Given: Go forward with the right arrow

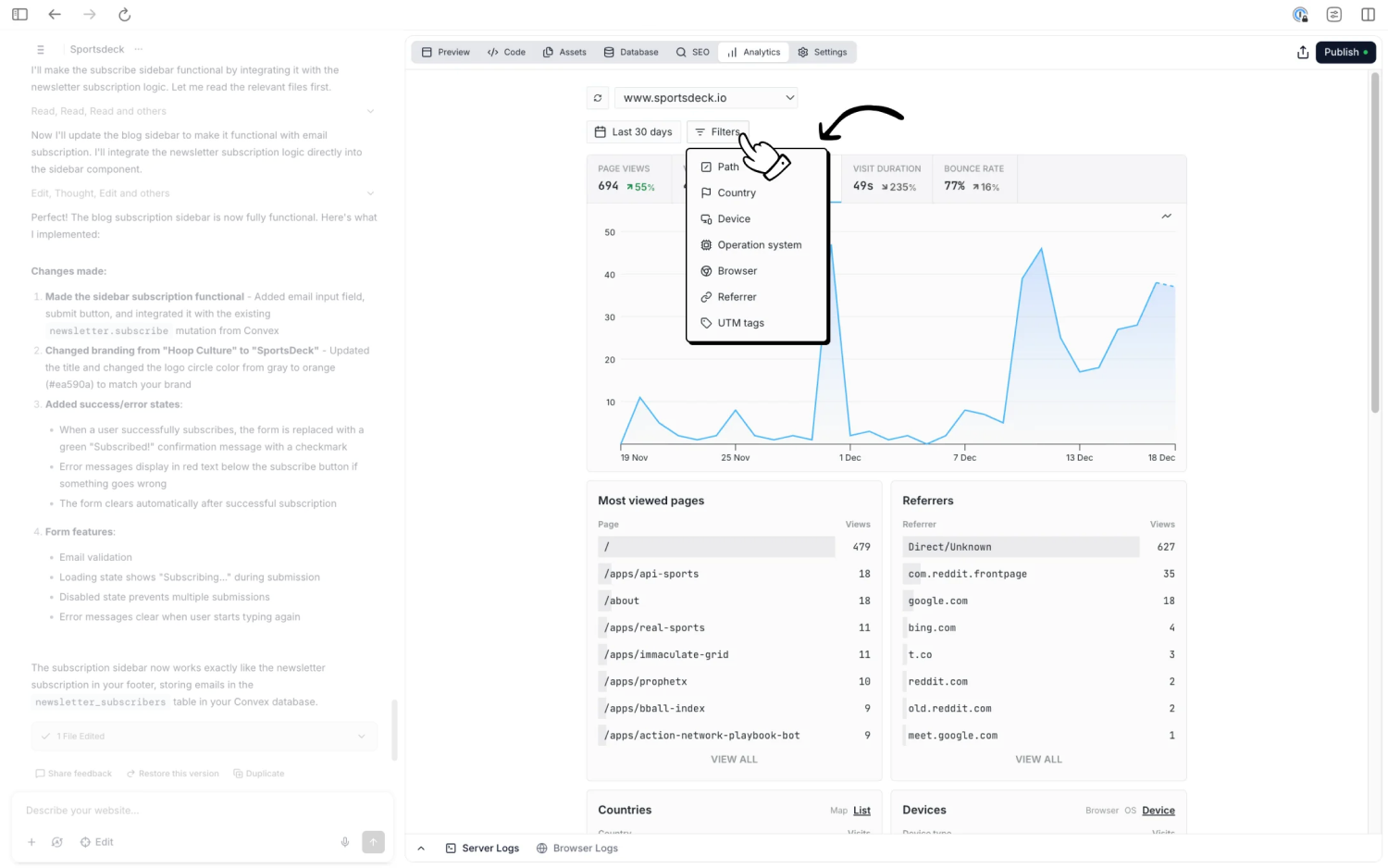Looking at the screenshot, I should tap(90, 14).
